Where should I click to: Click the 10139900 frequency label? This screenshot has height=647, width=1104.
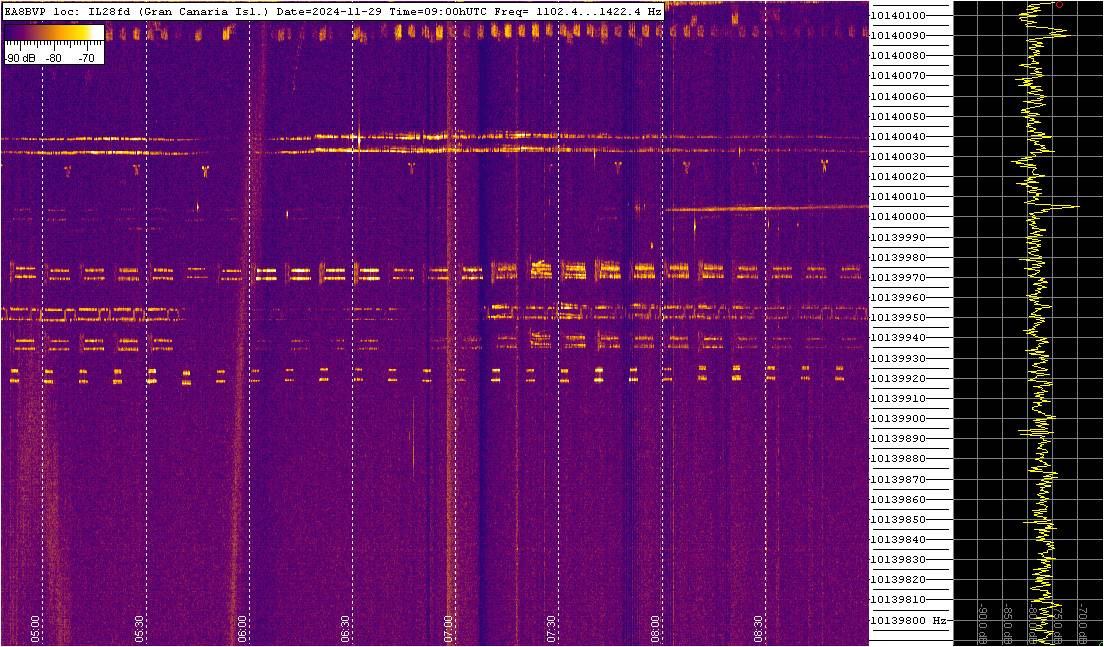click(x=898, y=419)
